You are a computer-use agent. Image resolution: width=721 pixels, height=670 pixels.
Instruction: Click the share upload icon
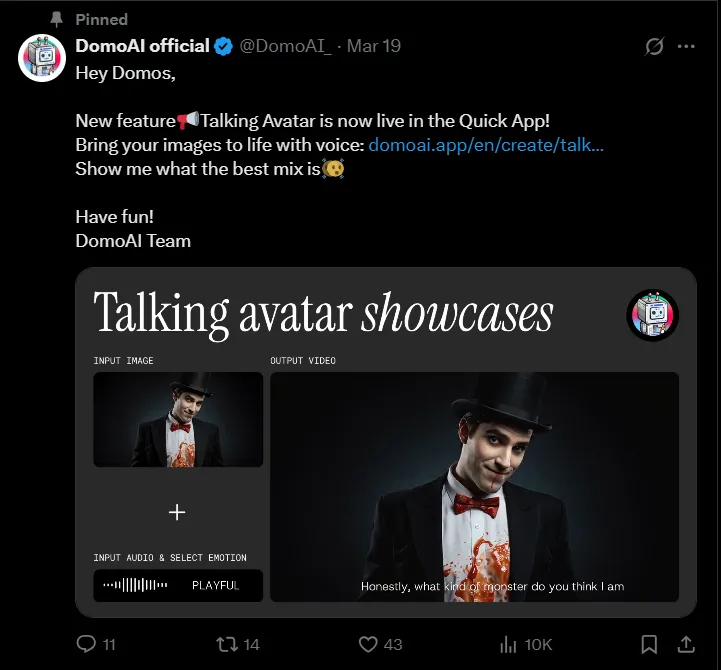pyautogui.click(x=686, y=644)
